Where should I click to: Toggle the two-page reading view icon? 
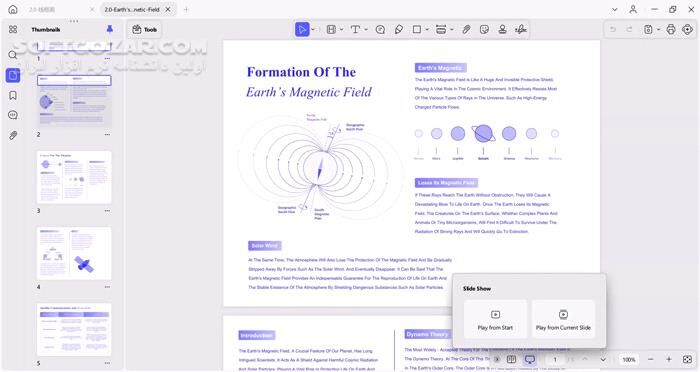coord(512,359)
